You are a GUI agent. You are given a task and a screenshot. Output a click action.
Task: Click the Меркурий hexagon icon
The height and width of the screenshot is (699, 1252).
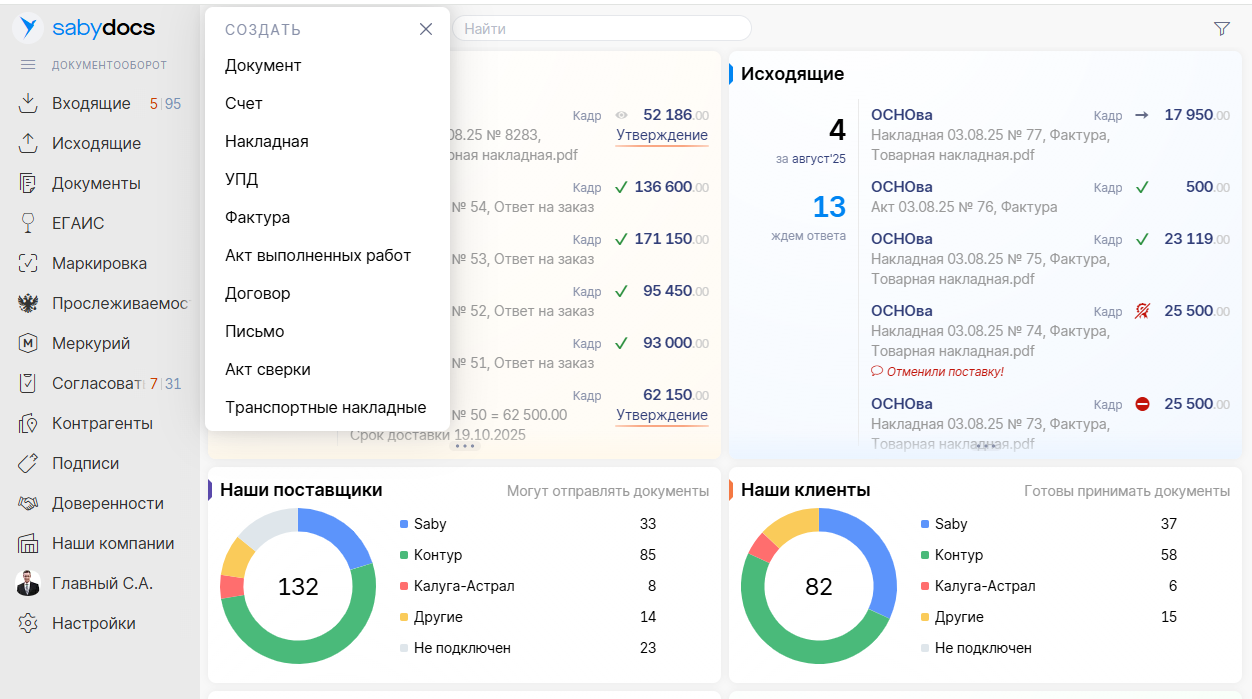point(28,343)
